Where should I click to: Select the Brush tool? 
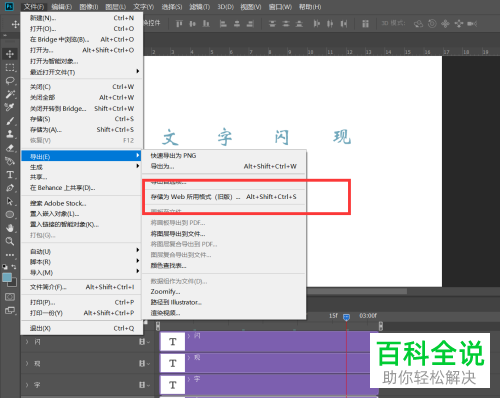point(10,121)
